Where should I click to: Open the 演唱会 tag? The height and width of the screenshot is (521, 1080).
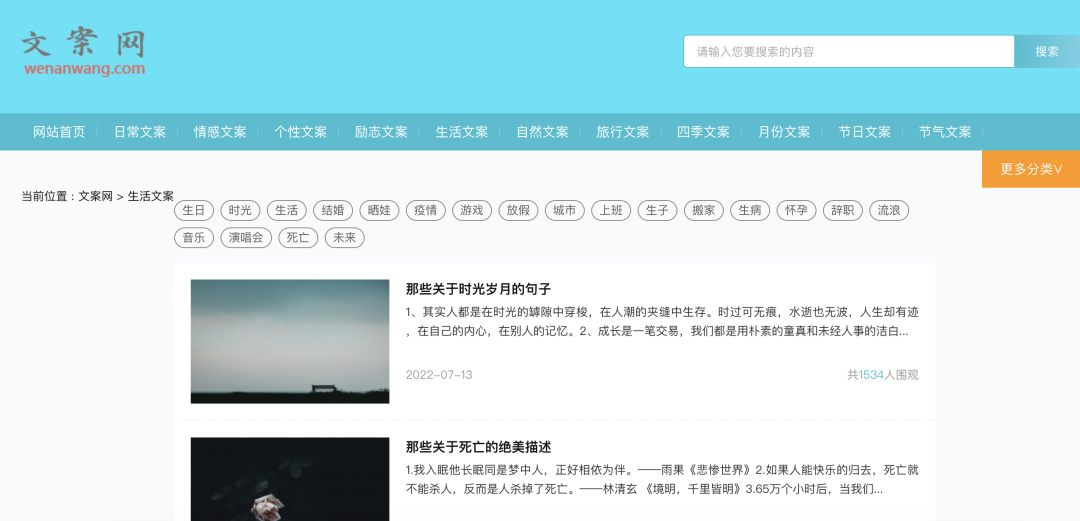point(246,238)
